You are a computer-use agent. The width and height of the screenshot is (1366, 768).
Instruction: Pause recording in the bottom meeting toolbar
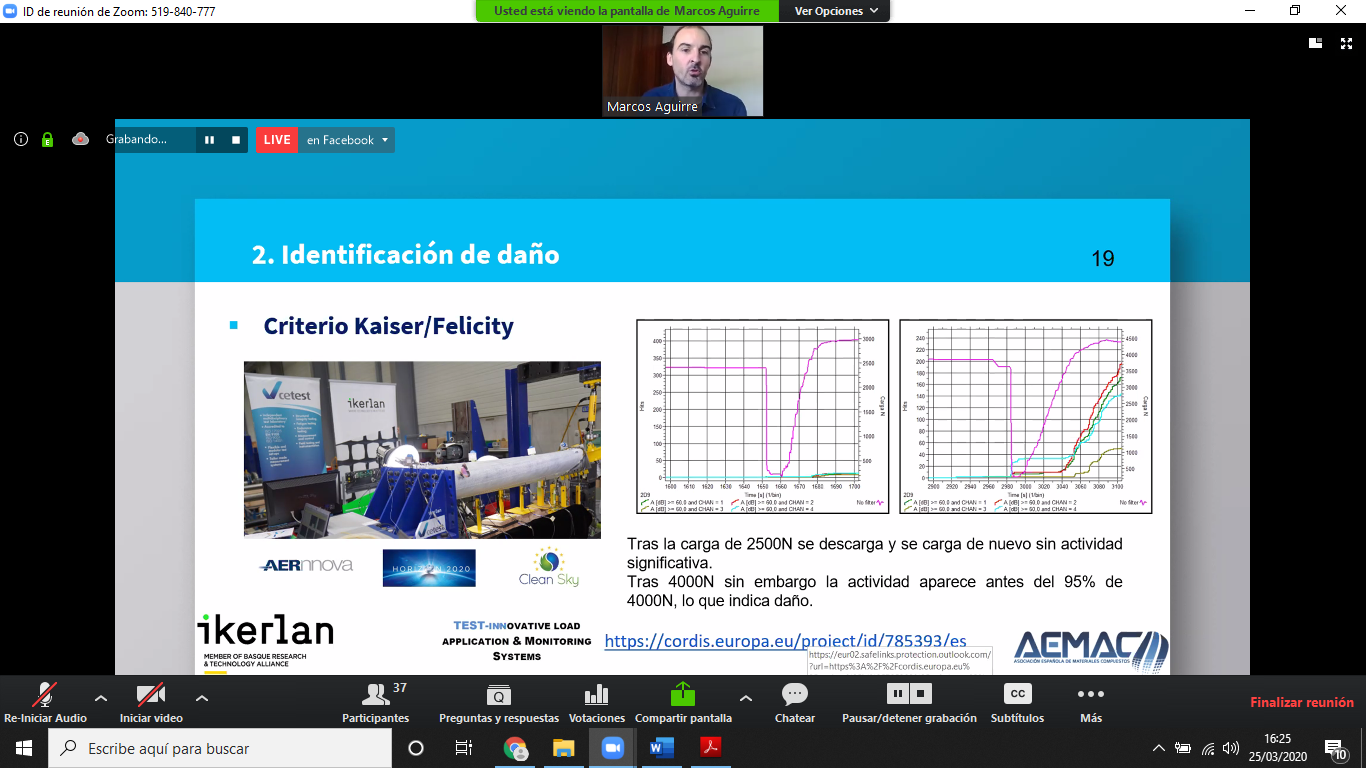(x=898, y=693)
